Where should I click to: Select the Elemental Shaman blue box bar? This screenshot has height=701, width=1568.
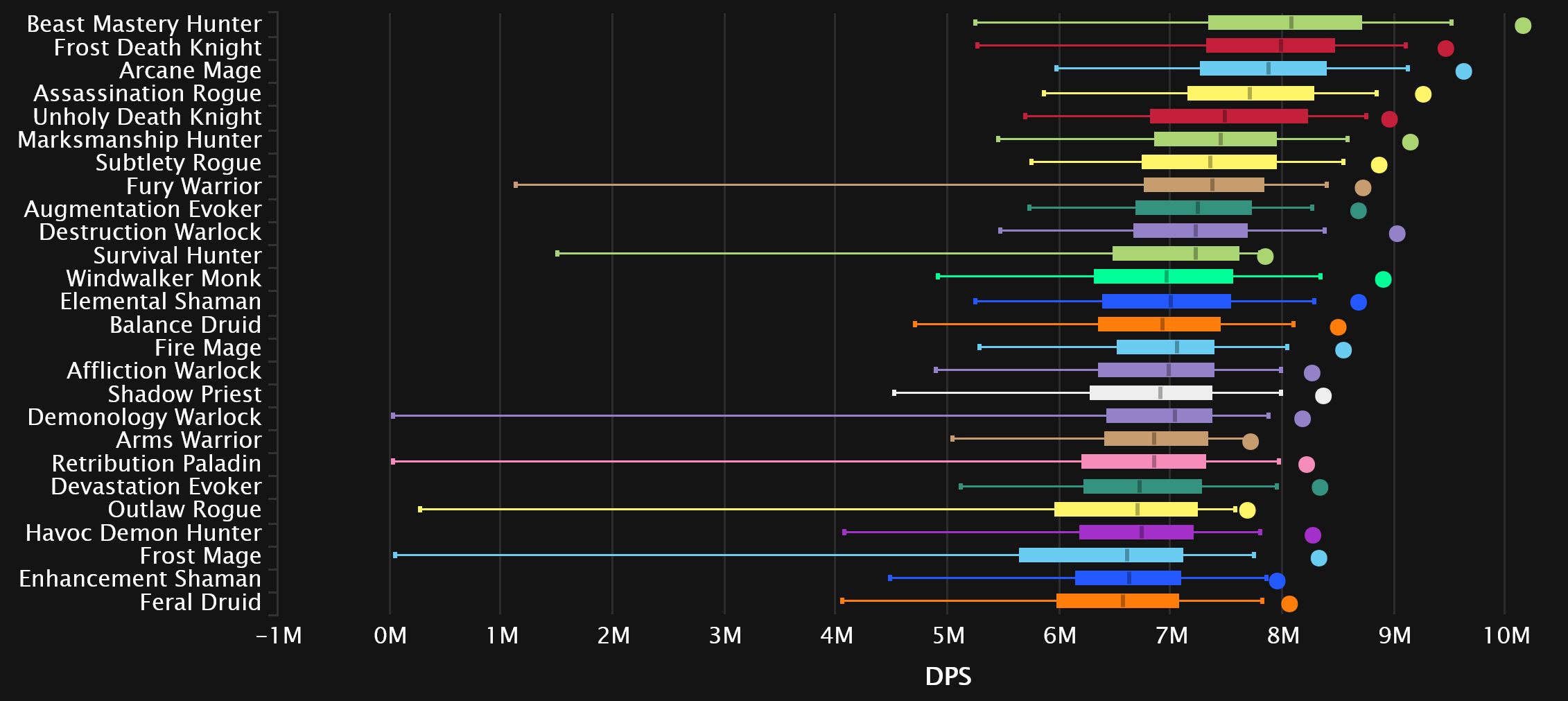[1166, 302]
